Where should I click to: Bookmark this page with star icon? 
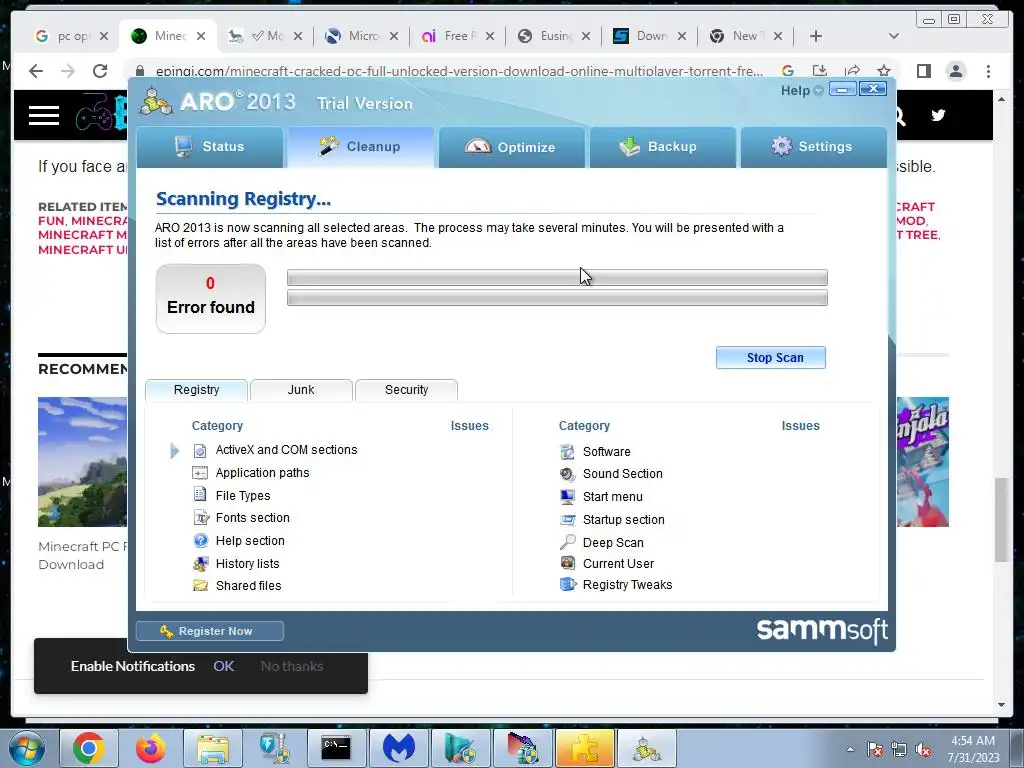pyautogui.click(x=884, y=71)
